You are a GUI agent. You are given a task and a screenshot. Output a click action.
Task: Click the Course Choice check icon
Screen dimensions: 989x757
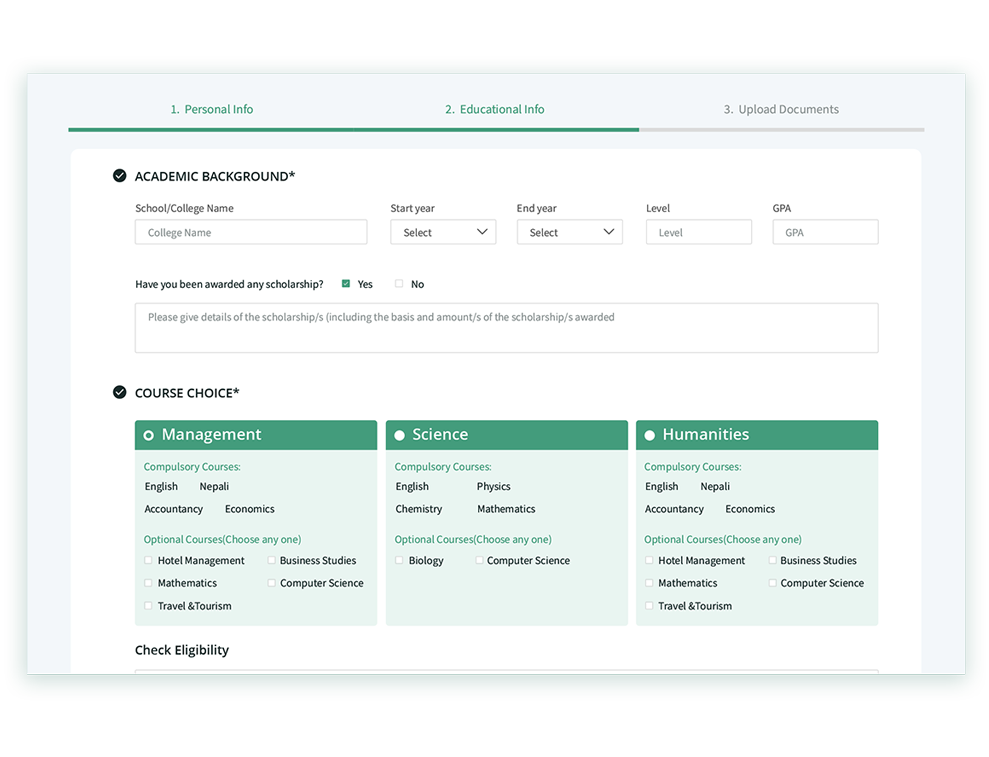tap(119, 392)
